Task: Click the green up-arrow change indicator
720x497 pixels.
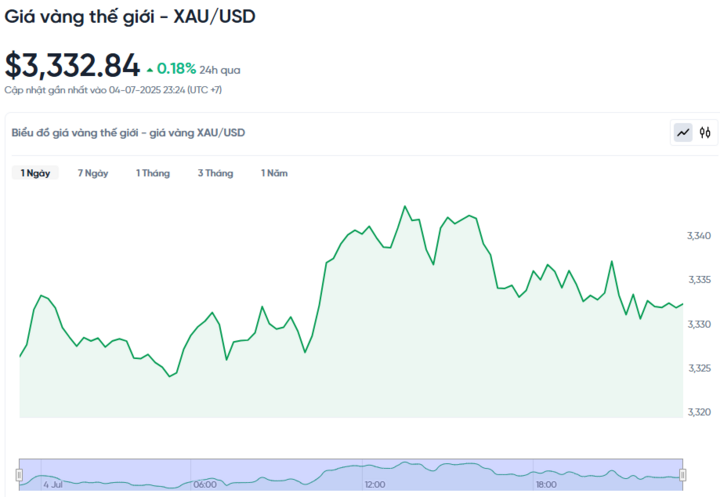Action: pyautogui.click(x=150, y=70)
